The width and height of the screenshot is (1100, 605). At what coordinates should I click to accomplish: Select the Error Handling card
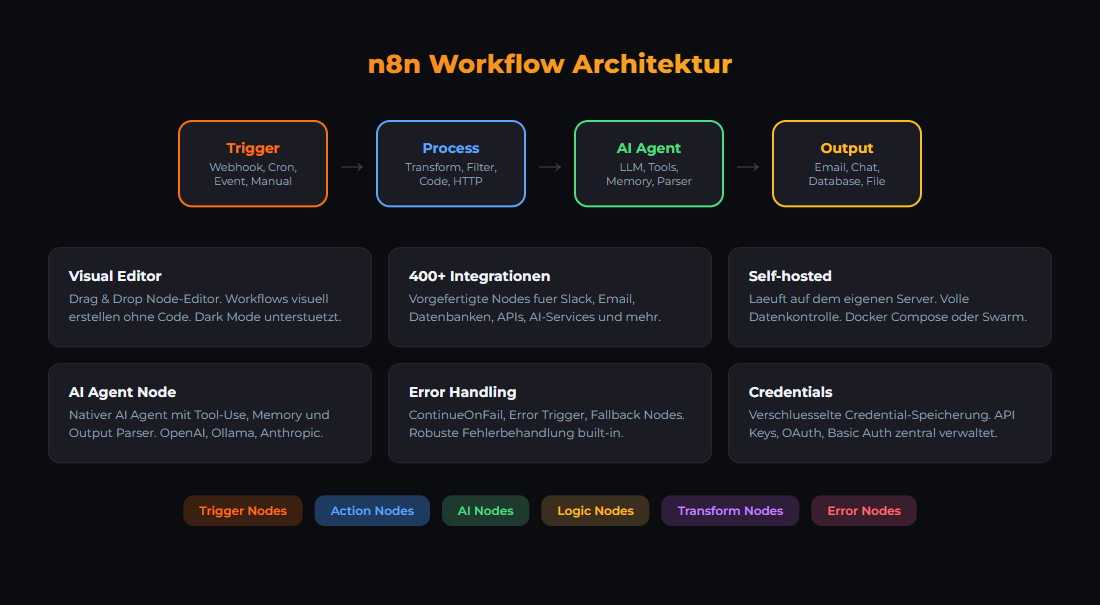[550, 413]
